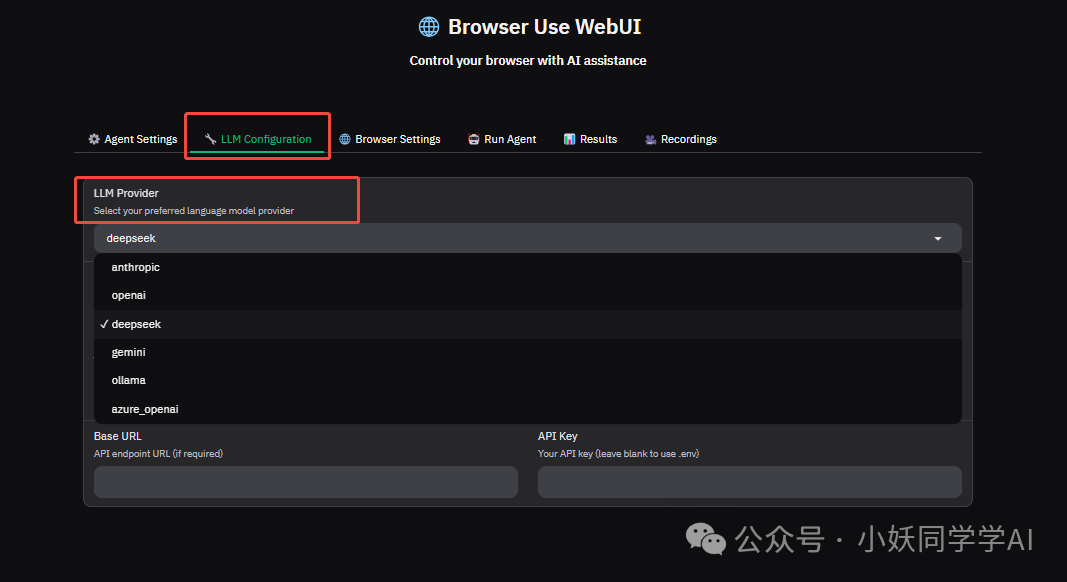Open the Agent Settings tab
Screen dimensions: 1067x582
pos(133,139)
